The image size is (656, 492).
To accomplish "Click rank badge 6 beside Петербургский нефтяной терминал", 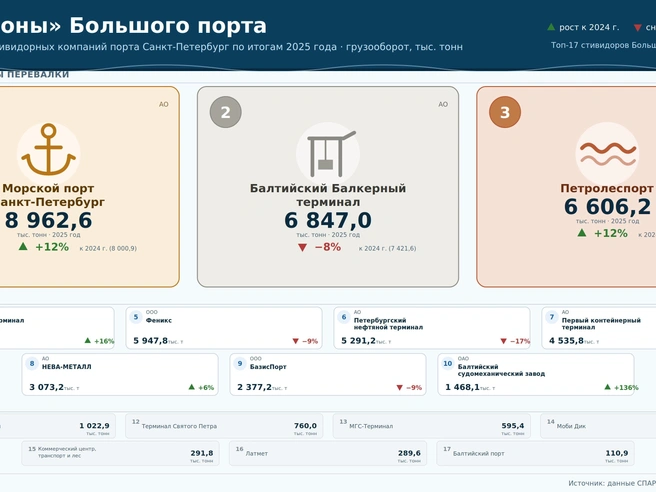I will point(343,317).
